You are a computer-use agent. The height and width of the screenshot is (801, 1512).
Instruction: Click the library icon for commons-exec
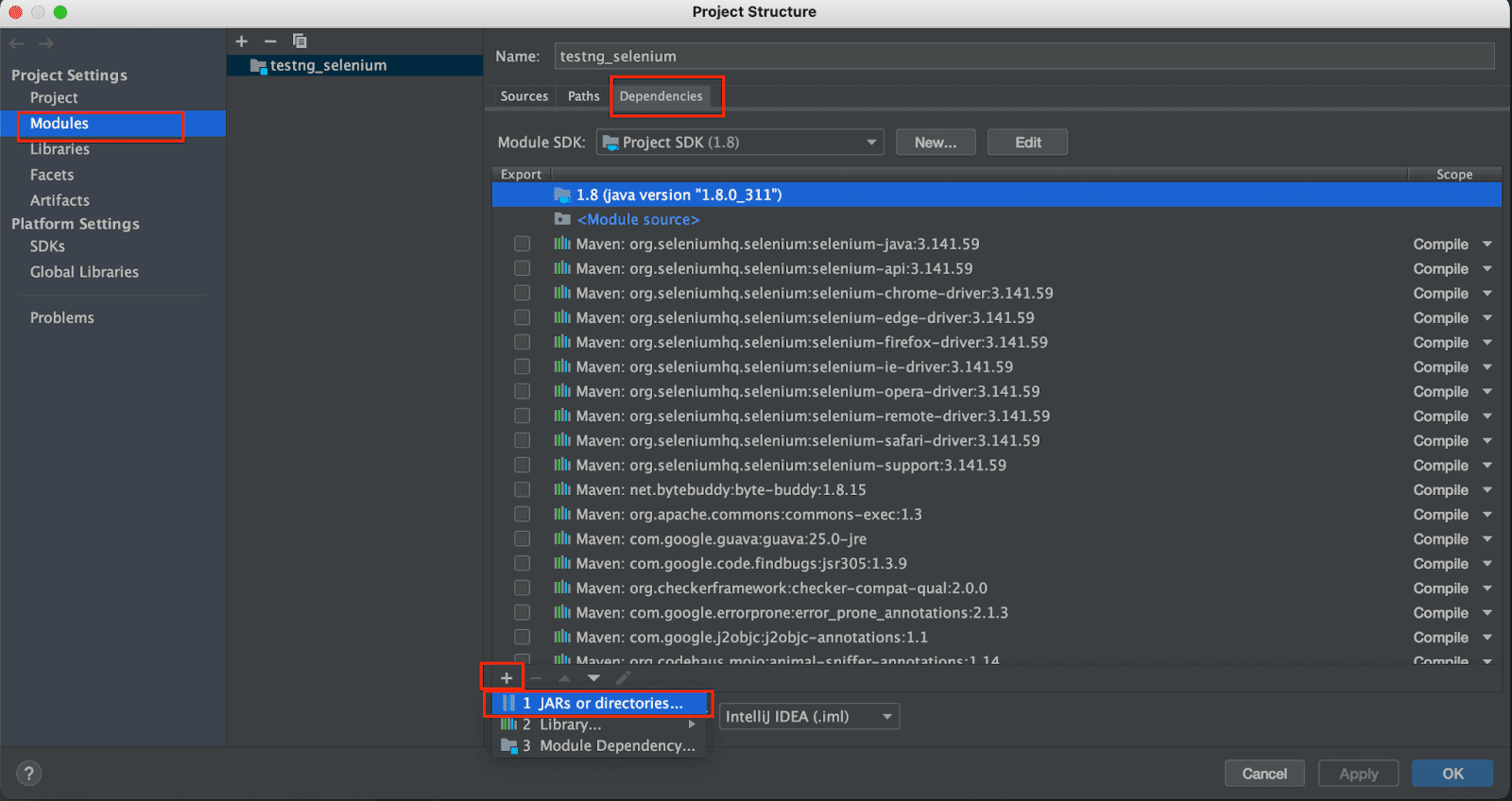tap(562, 514)
